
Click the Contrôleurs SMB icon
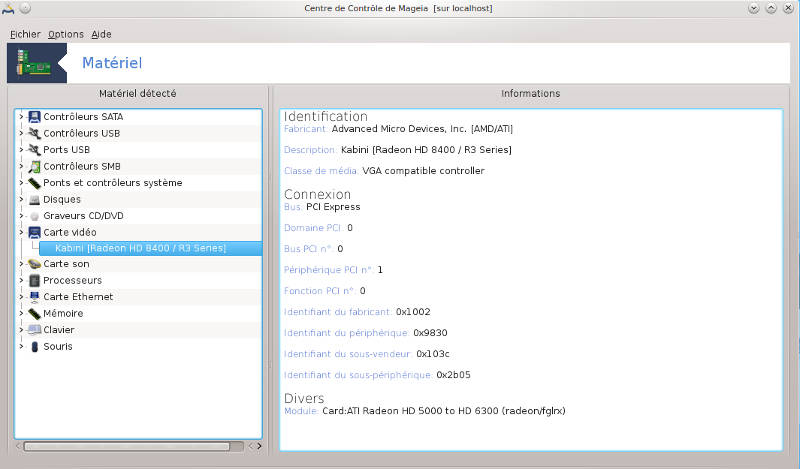[x=34, y=166]
